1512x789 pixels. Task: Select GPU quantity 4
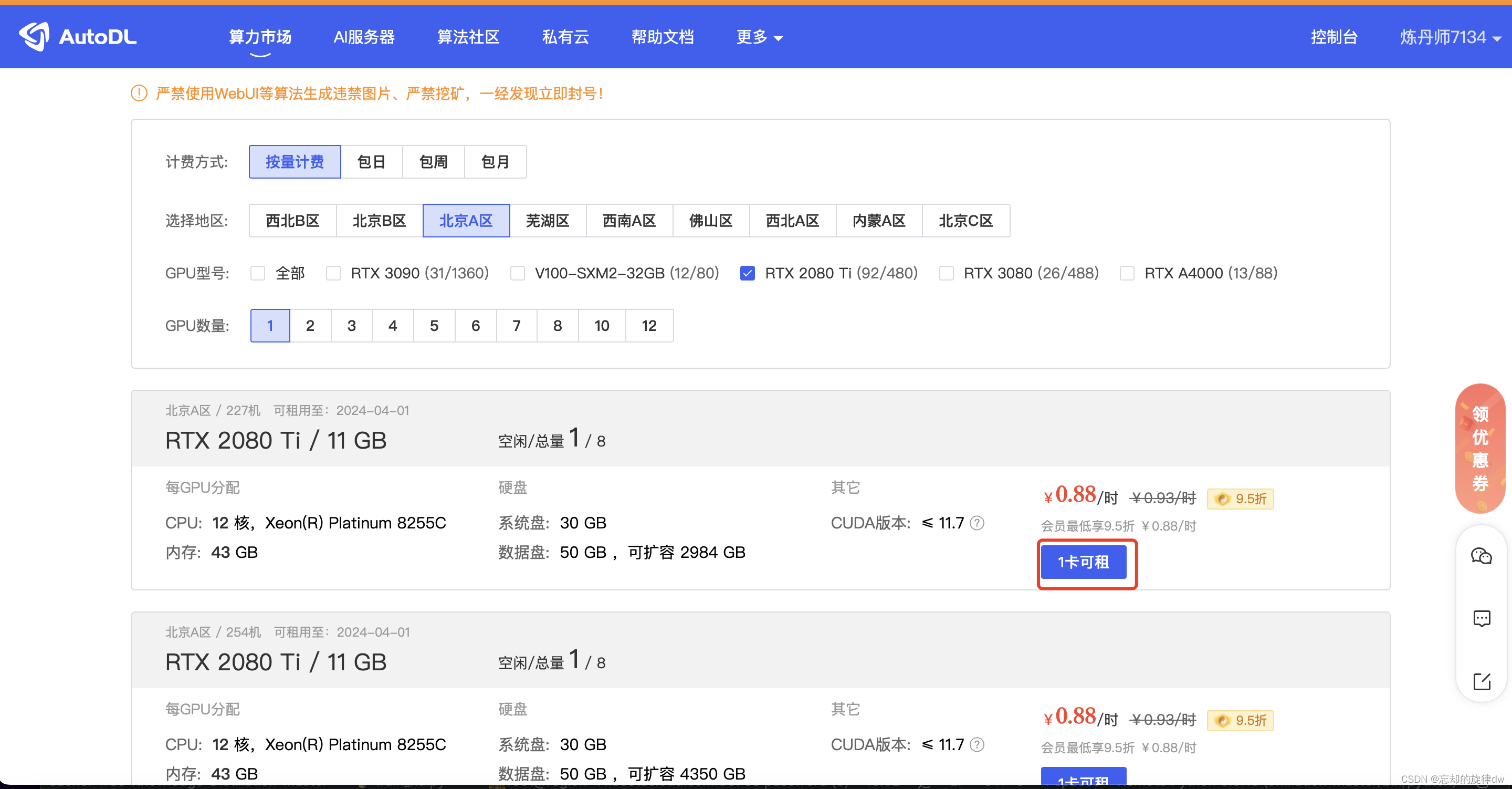point(392,325)
